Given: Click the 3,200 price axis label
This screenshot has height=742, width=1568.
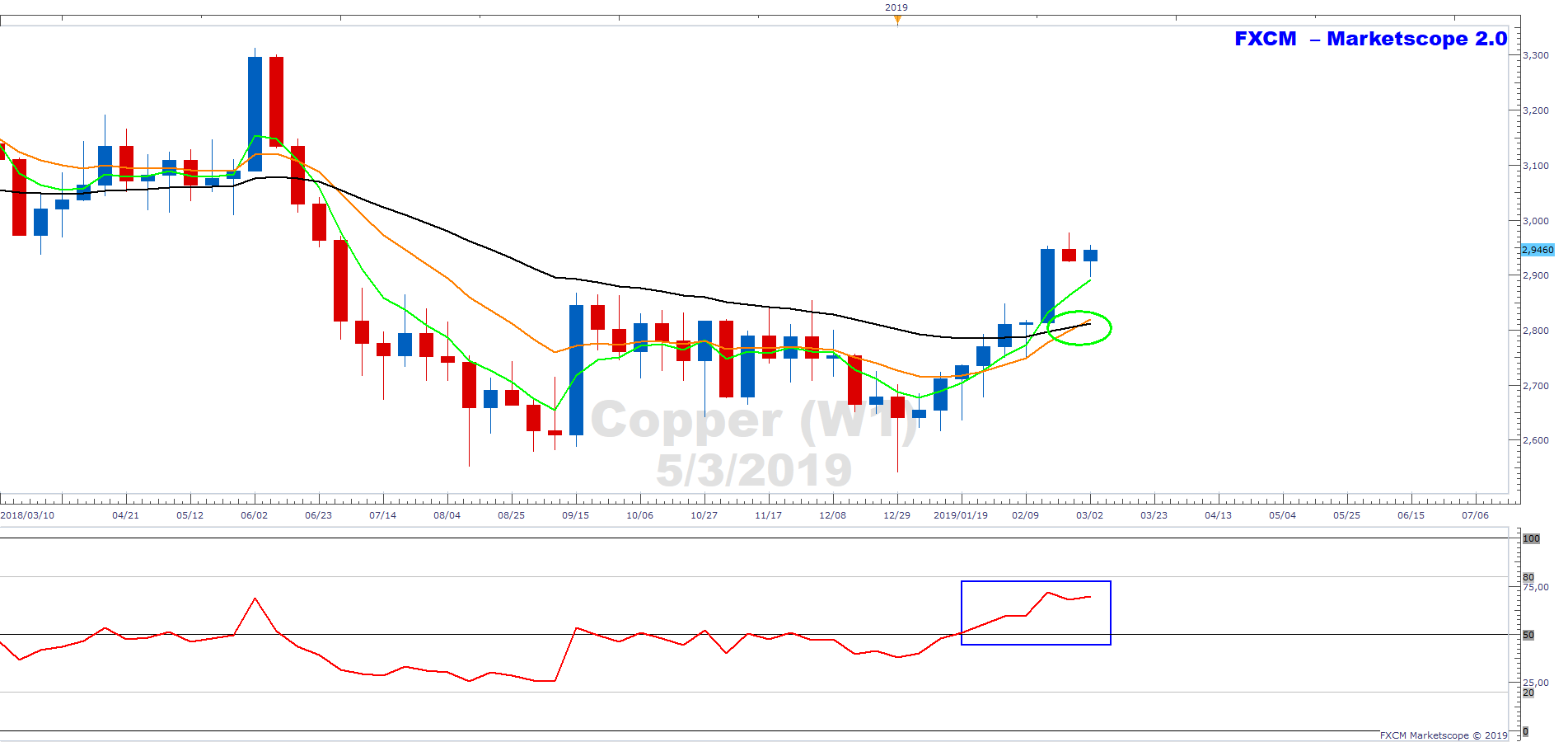Looking at the screenshot, I should pos(1536,110).
